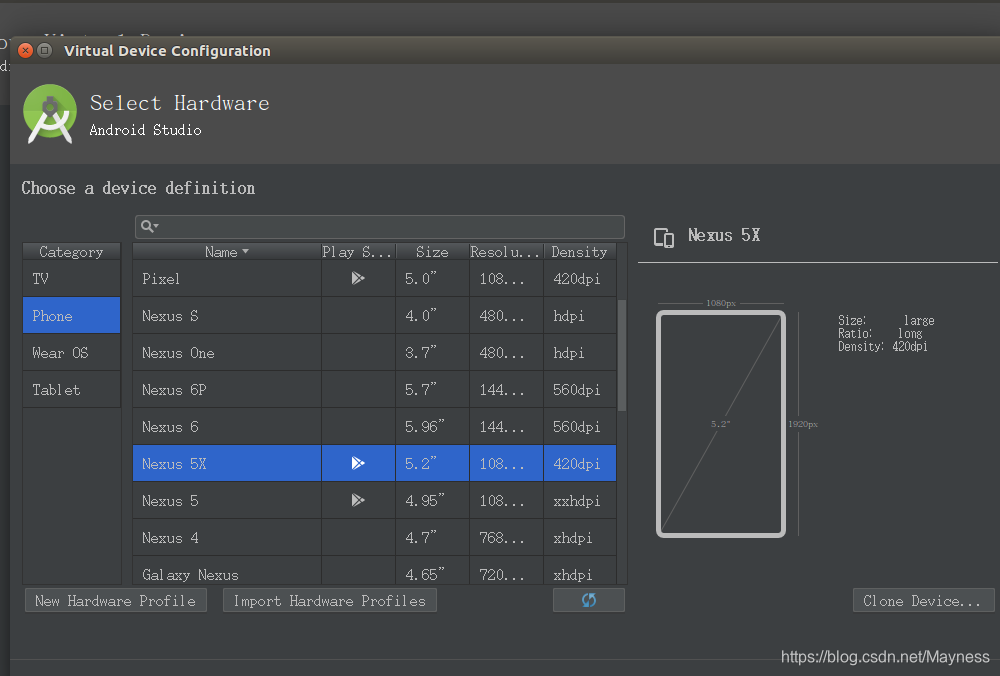
Task: Click the search magnifier icon in filter field
Action: tap(149, 226)
